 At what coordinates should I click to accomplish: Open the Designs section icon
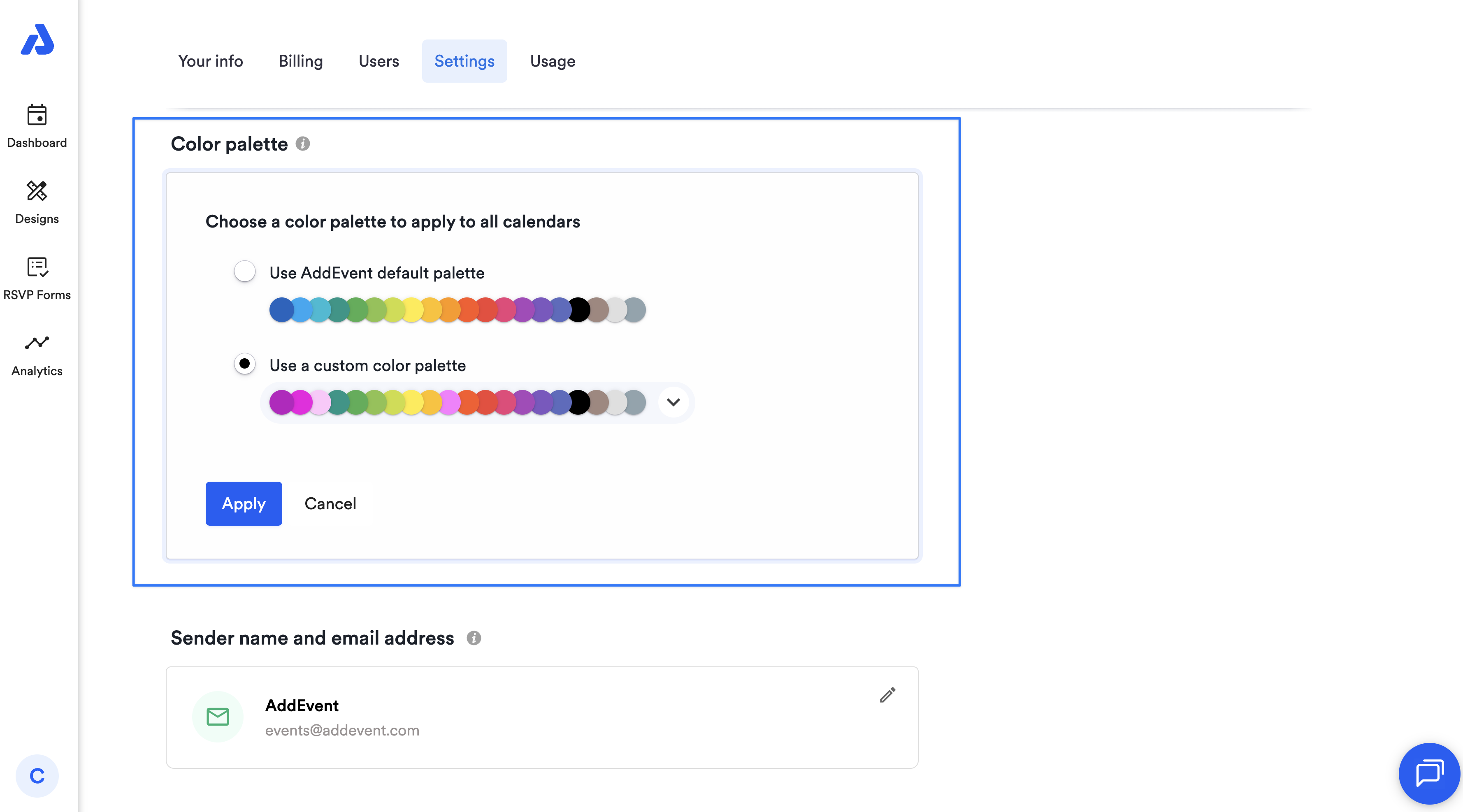tap(37, 191)
